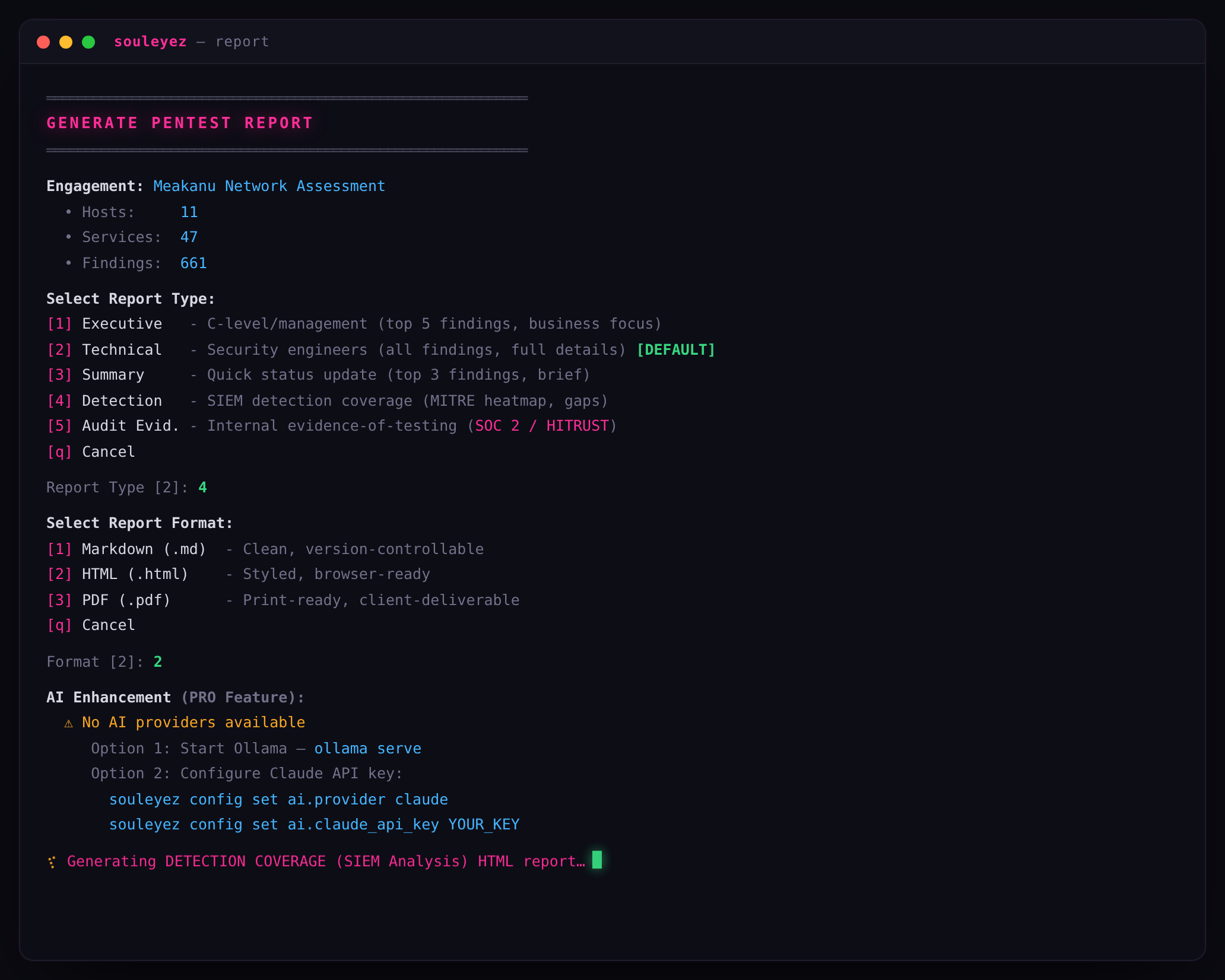Click the 'souleyez' title text

point(150,42)
